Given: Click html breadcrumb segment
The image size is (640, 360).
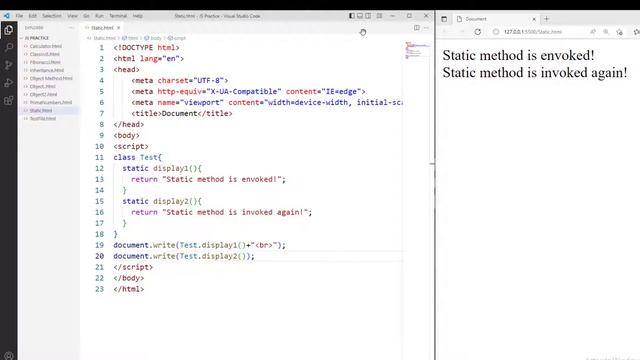Looking at the screenshot, I should 131,38.
